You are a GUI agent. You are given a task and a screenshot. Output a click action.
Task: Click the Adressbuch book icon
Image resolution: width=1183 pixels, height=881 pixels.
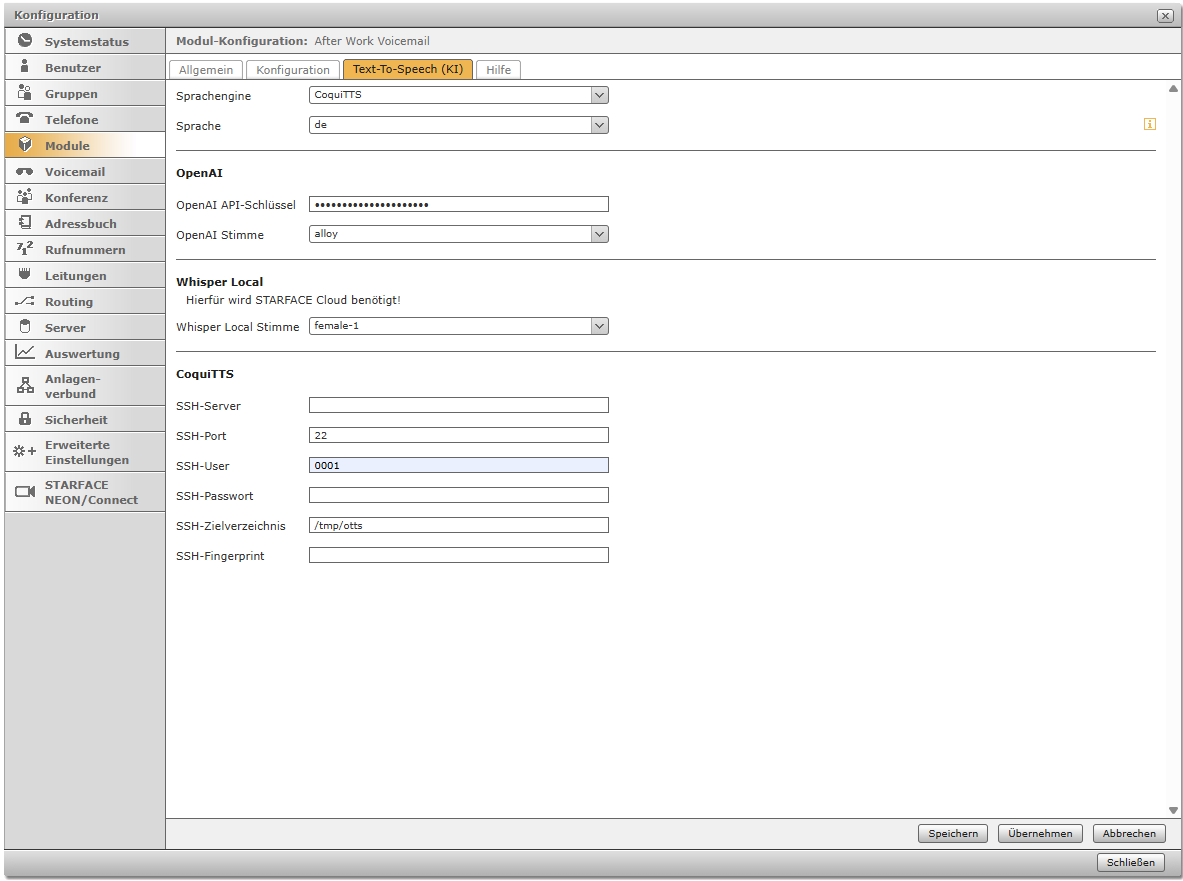(x=25, y=223)
